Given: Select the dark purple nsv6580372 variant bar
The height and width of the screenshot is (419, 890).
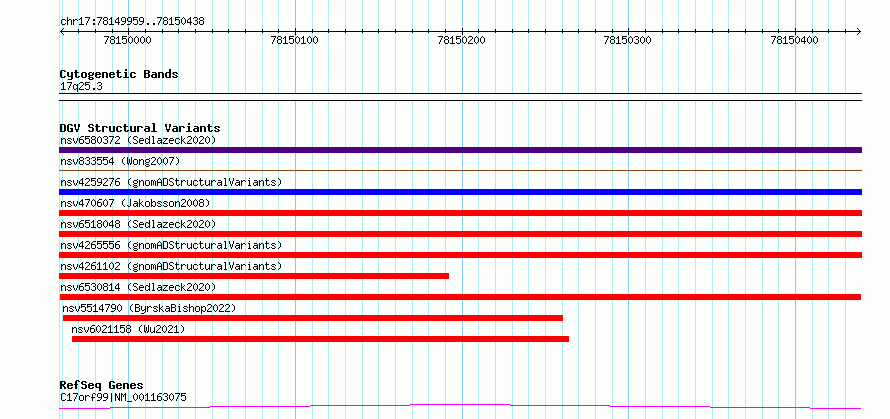Looking at the screenshot, I should 460,150.
